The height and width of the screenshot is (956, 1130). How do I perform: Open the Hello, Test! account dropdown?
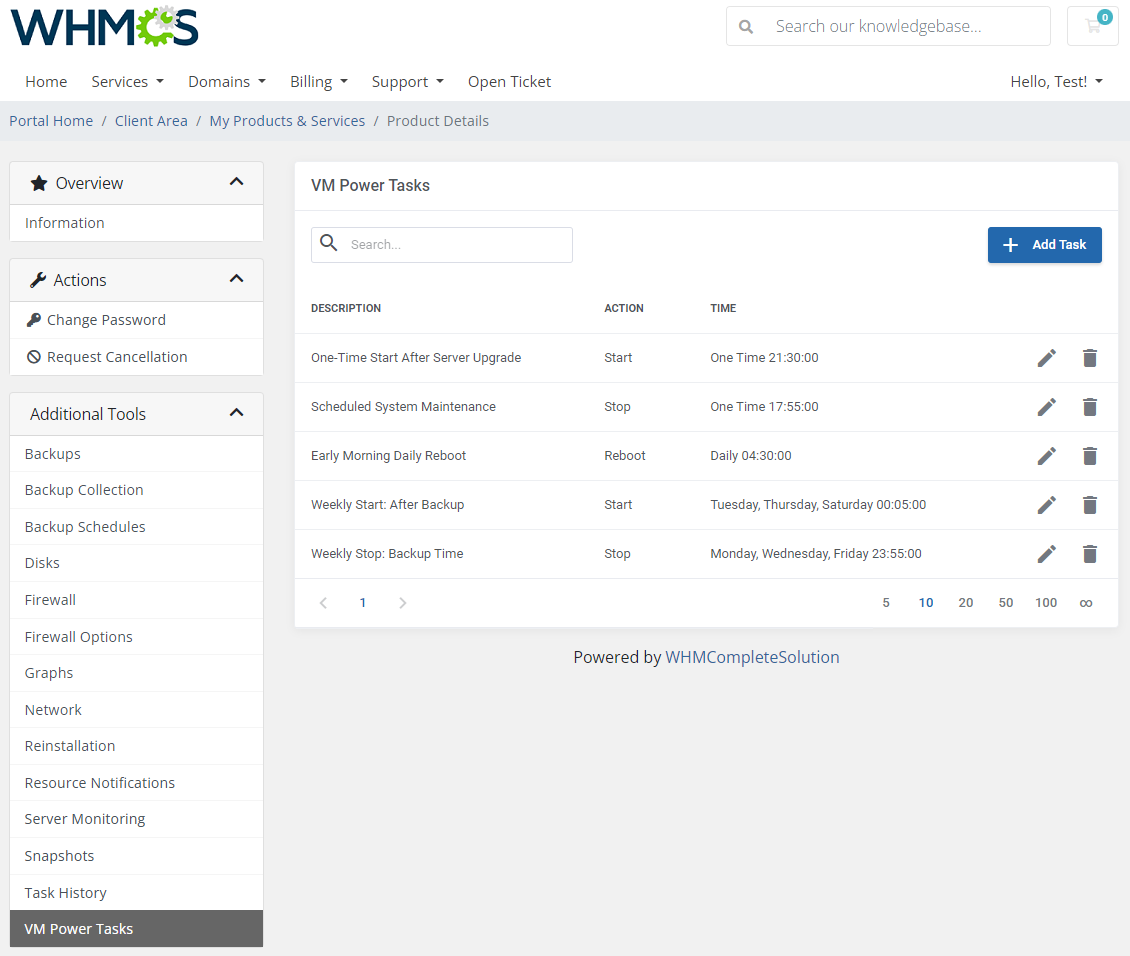click(x=1056, y=81)
